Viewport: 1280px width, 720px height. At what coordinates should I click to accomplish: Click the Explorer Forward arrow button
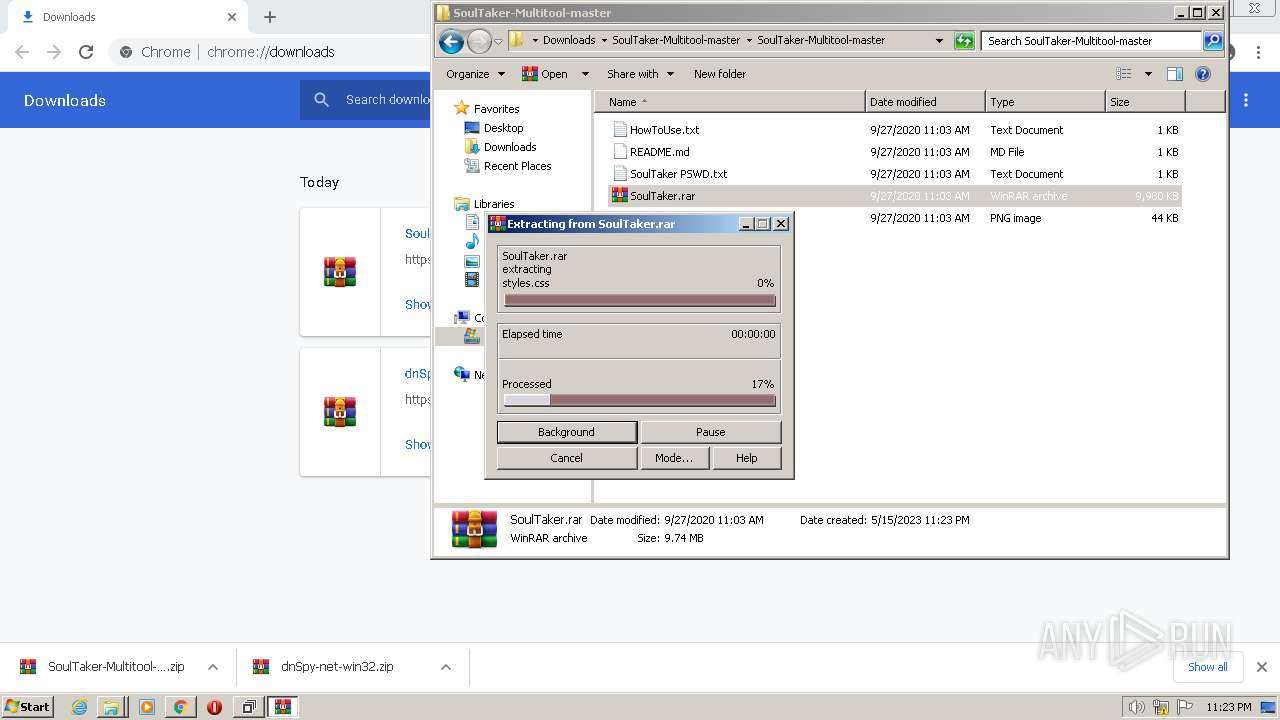(479, 41)
